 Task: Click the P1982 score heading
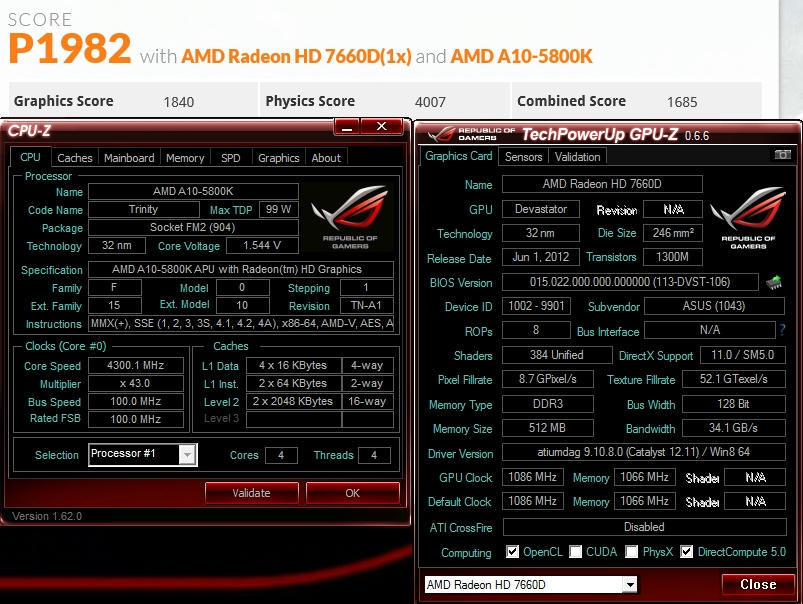pos(70,48)
